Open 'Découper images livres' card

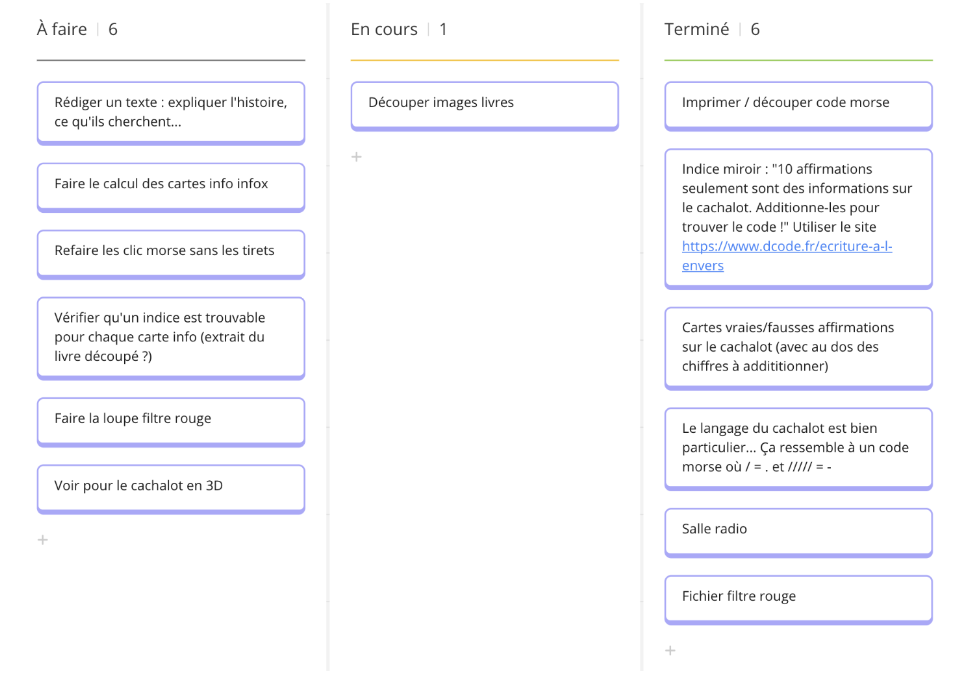(x=484, y=103)
